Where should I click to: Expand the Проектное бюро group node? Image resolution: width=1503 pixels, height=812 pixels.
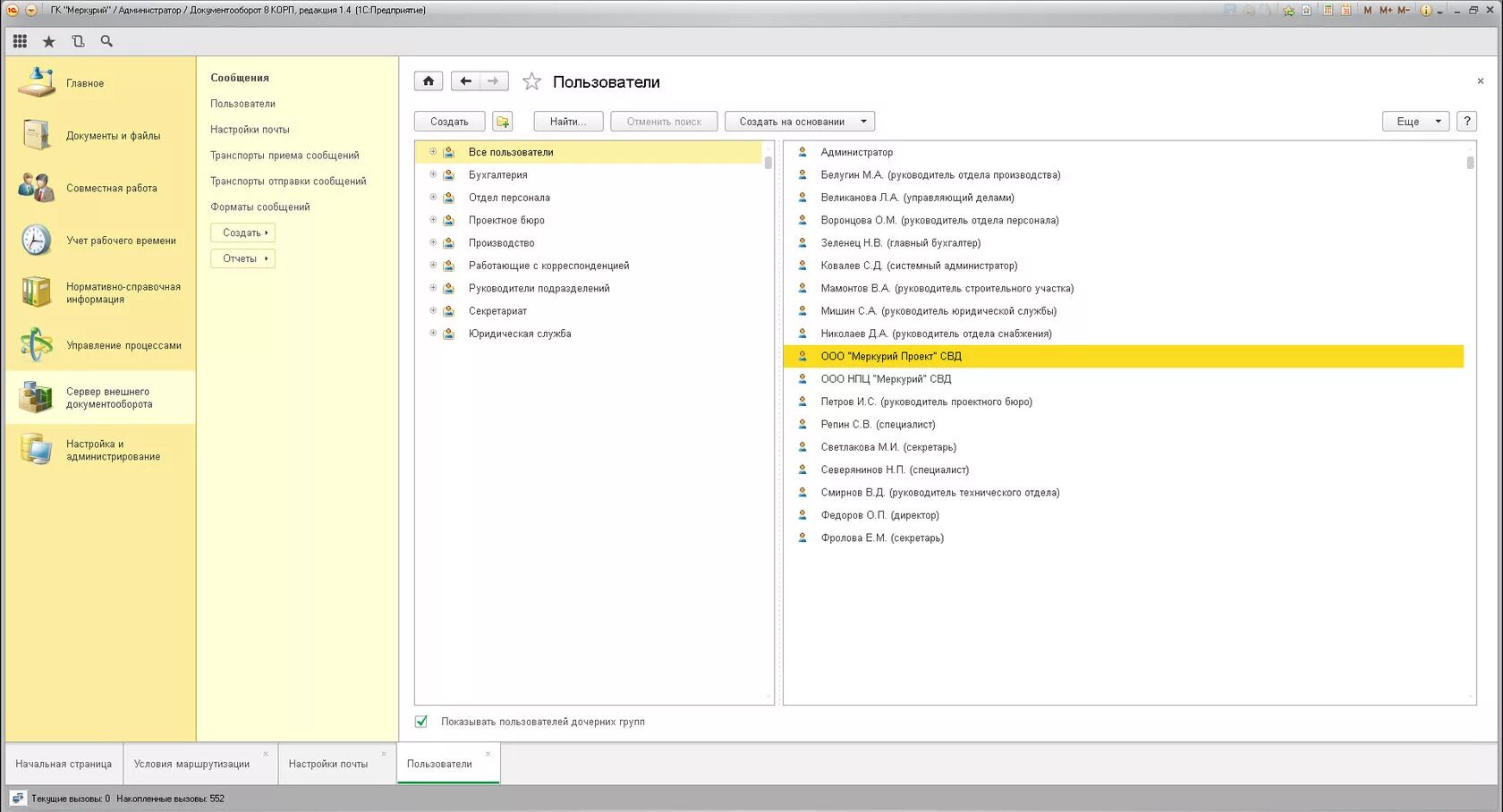(433, 220)
